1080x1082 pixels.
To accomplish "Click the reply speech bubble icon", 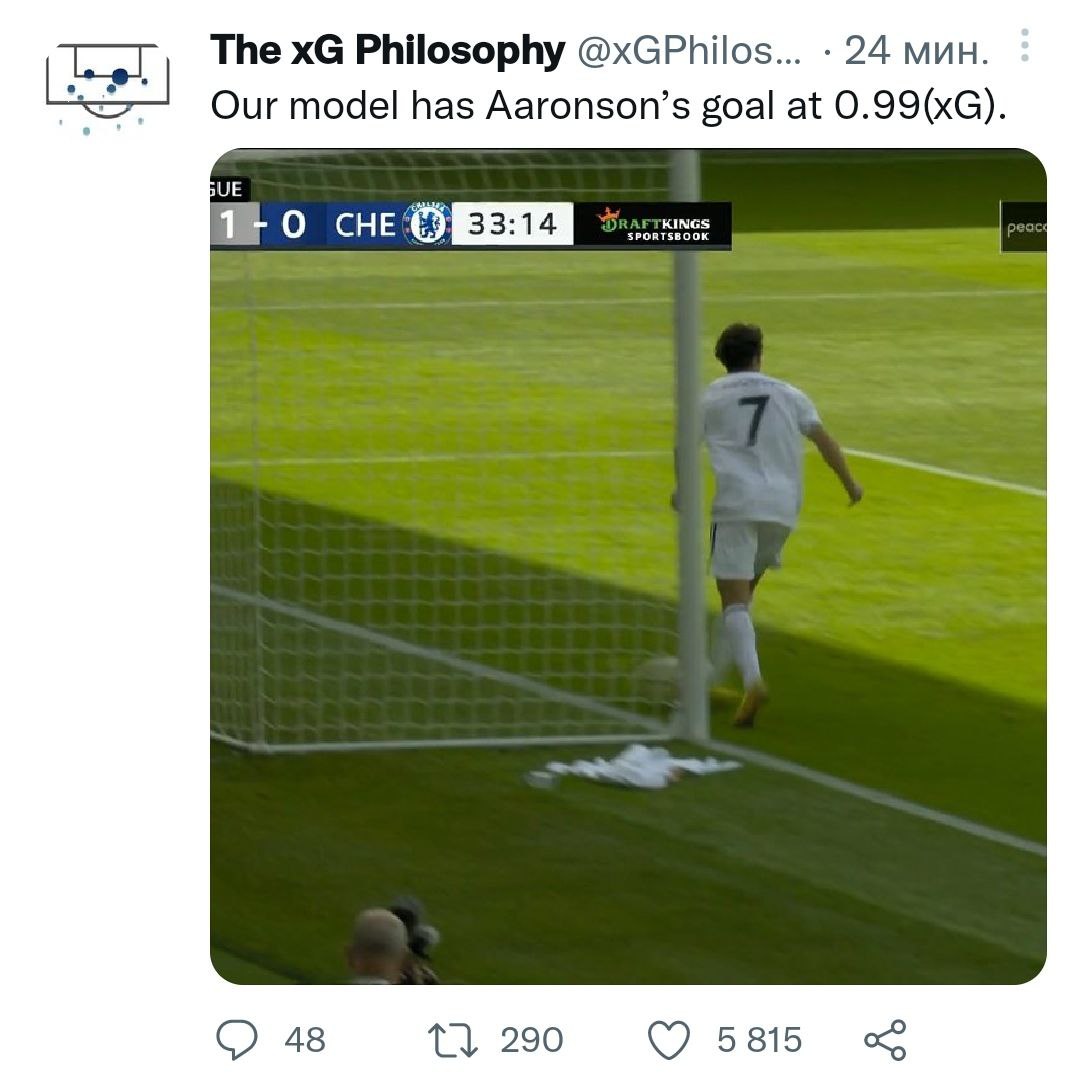I will [237, 1040].
